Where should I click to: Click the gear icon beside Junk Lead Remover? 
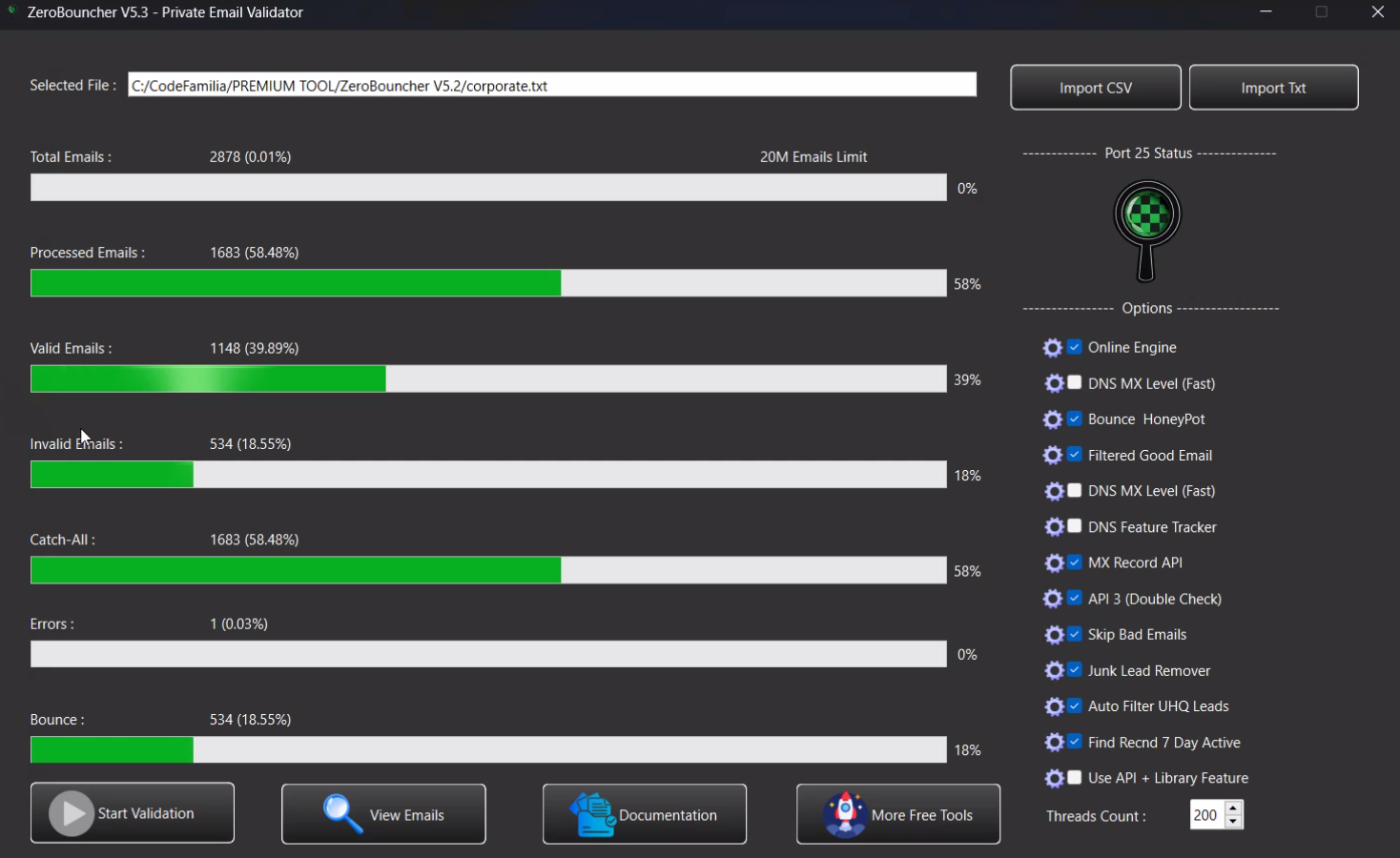tap(1055, 671)
